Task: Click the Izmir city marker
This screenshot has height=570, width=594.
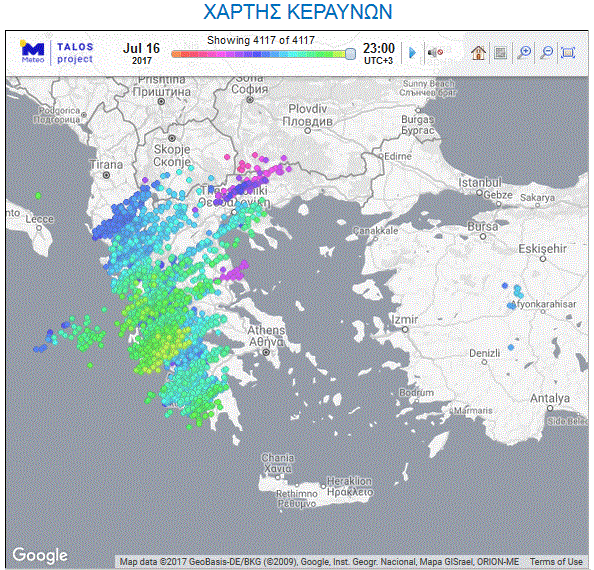Action: (405, 329)
